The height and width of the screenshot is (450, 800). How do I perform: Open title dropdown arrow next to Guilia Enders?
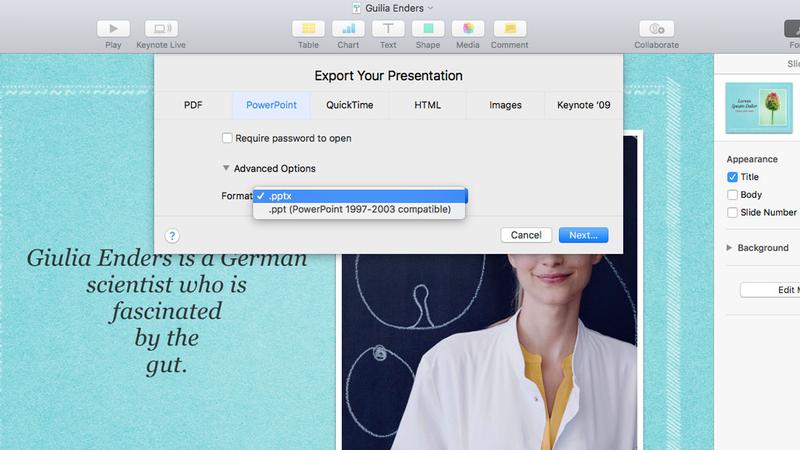coord(431,8)
